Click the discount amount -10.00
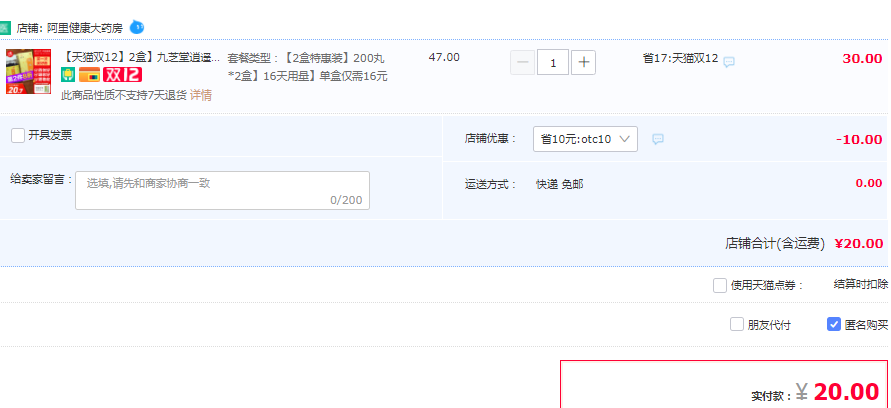The height and width of the screenshot is (408, 891). tap(859, 139)
